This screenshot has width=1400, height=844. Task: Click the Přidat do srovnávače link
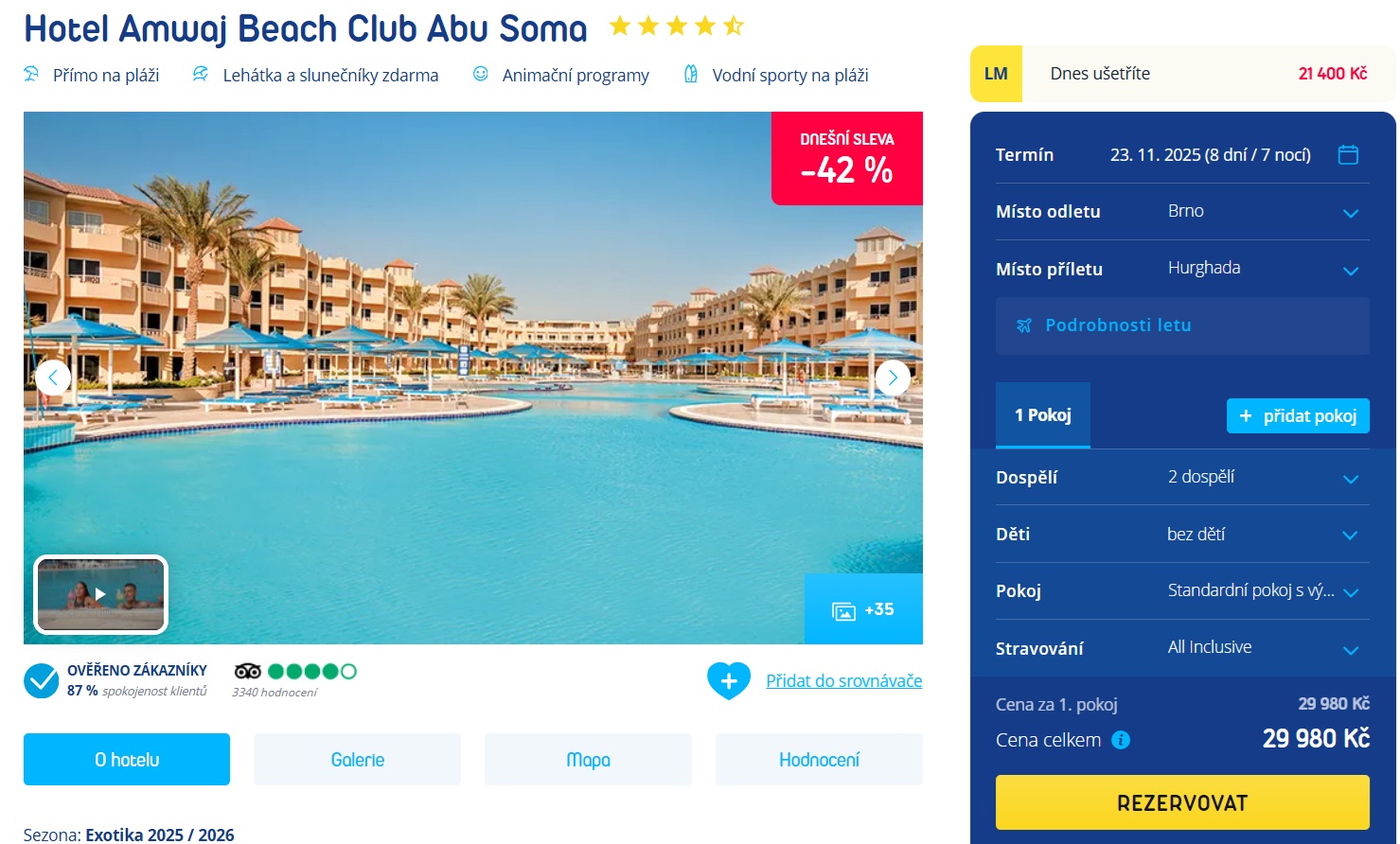pyautogui.click(x=844, y=680)
